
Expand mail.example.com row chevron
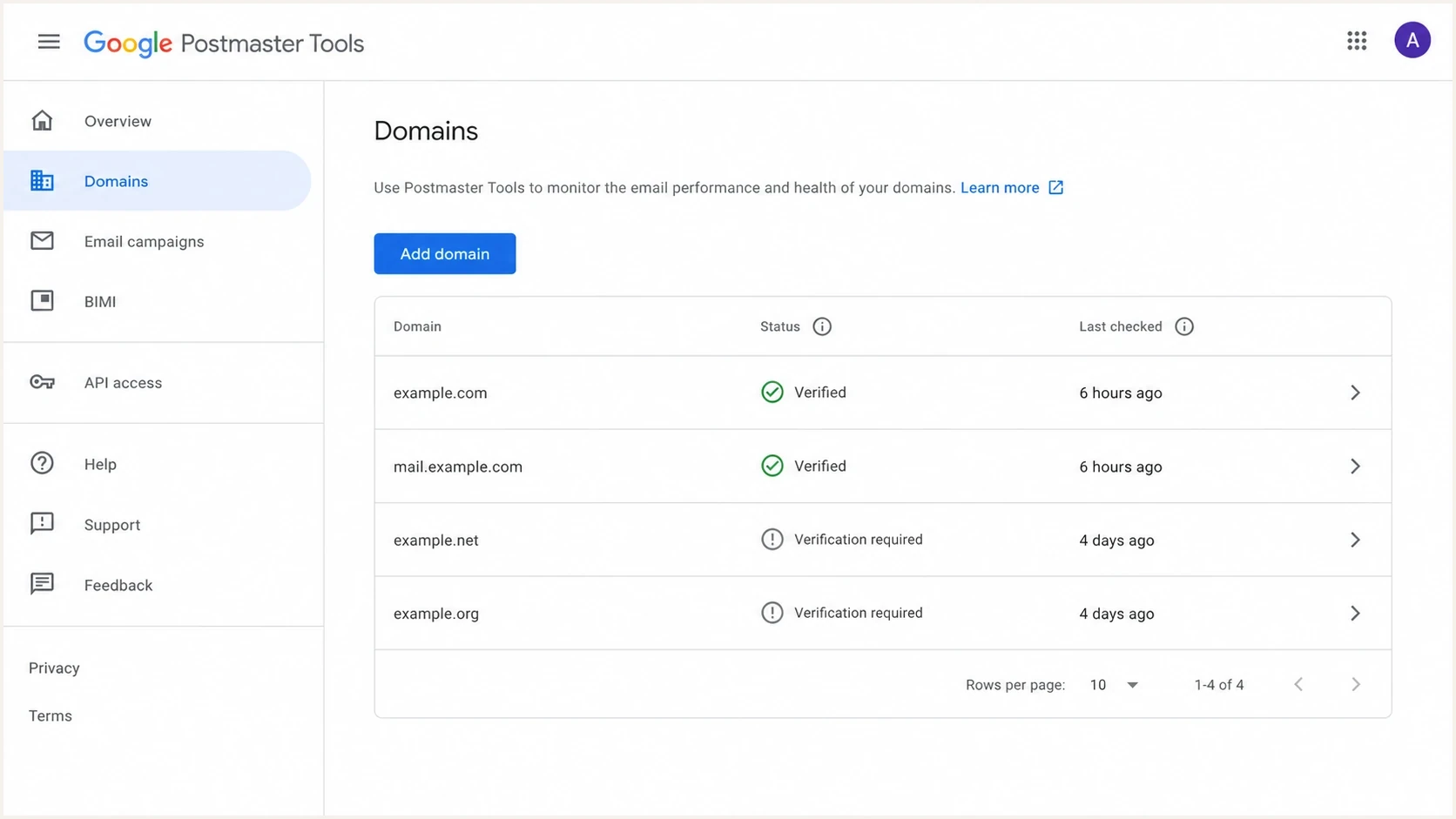pos(1355,467)
